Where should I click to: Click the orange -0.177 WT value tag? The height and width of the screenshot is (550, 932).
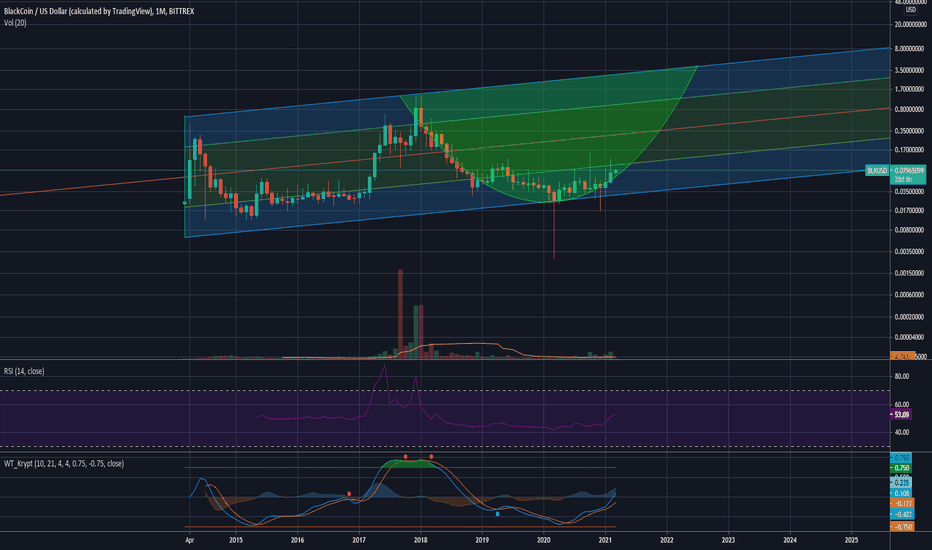tap(901, 504)
